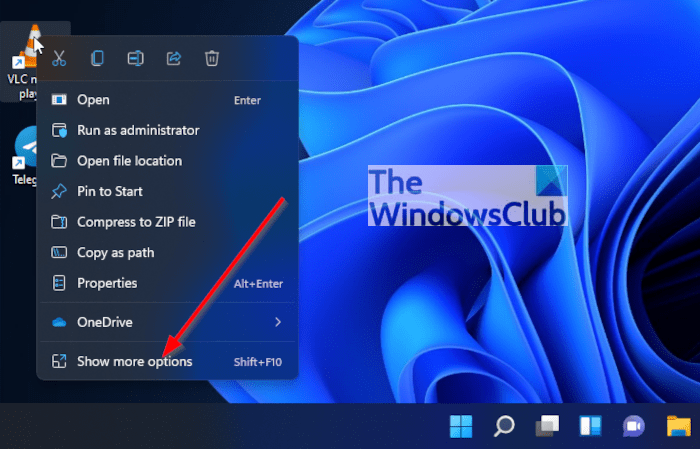
Task: Click the Delete trash can icon
Action: (212, 58)
